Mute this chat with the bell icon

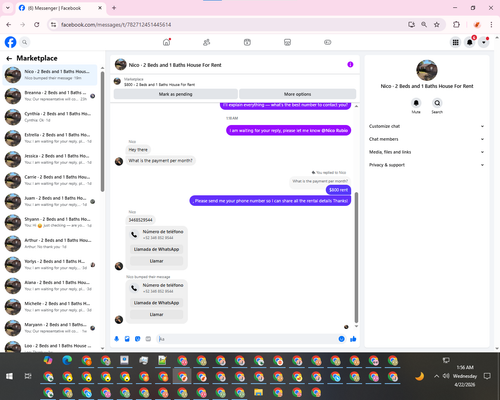click(416, 103)
